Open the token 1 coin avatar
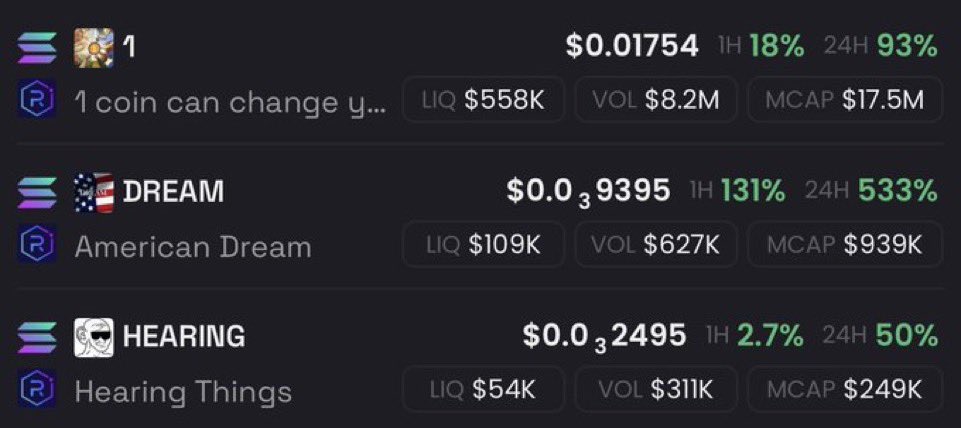 point(94,47)
